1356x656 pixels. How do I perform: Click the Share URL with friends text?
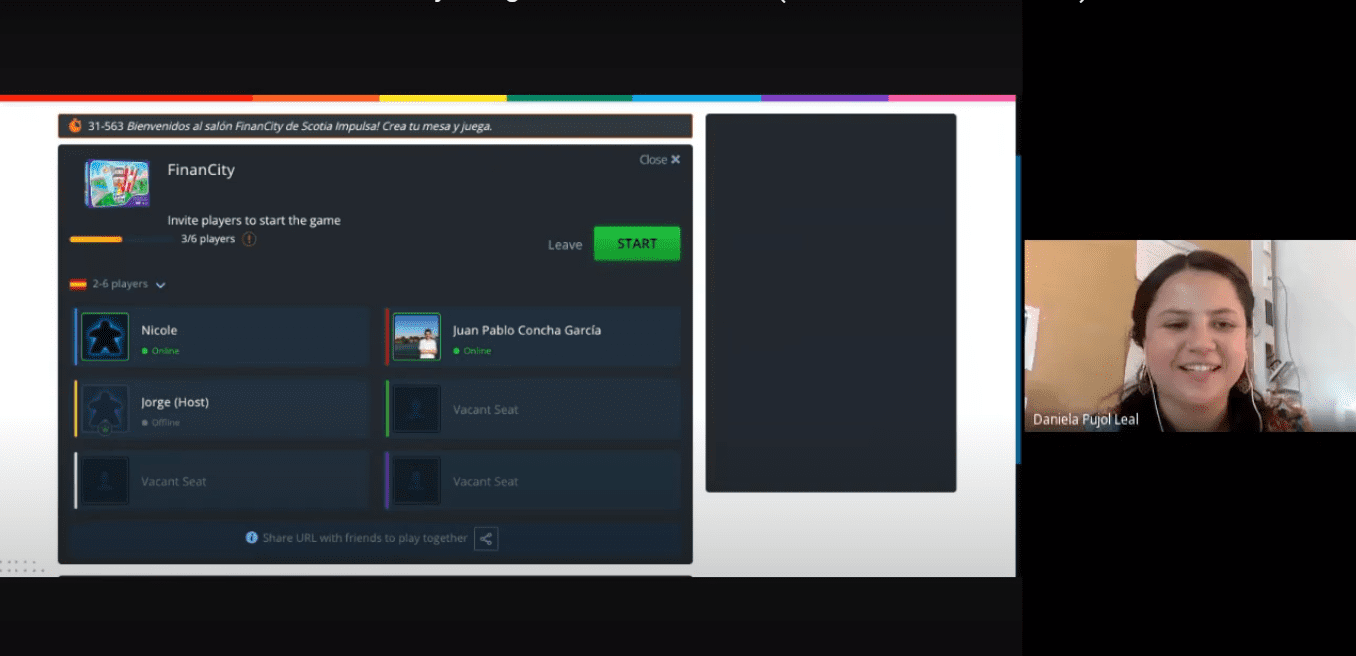365,538
